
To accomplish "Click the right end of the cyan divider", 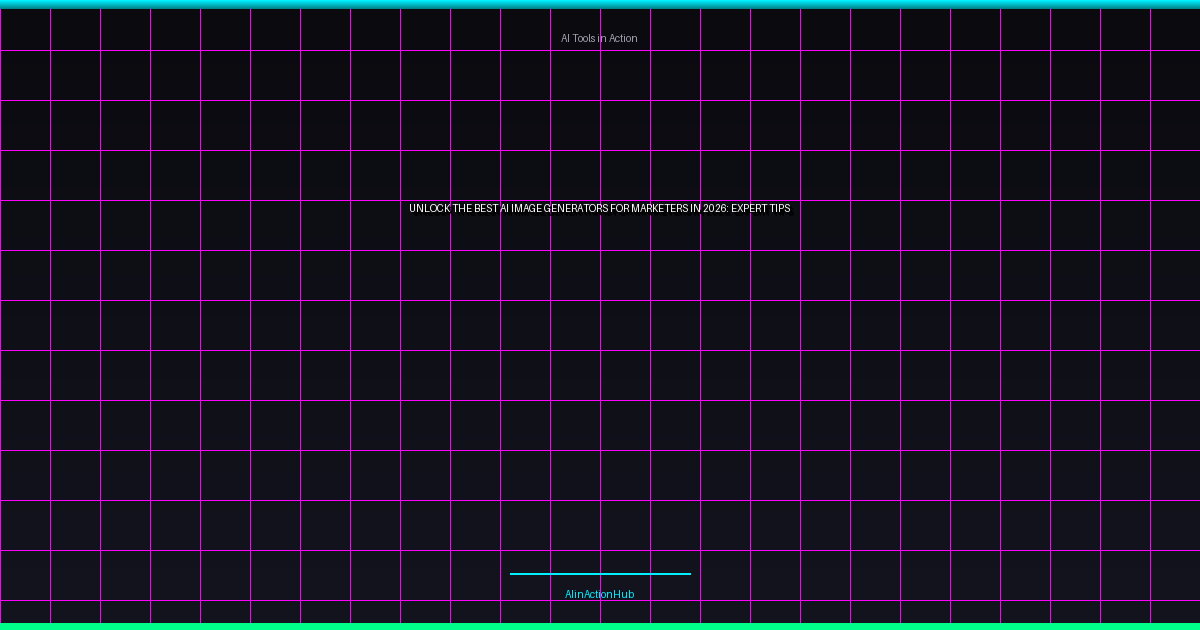I will [687, 574].
